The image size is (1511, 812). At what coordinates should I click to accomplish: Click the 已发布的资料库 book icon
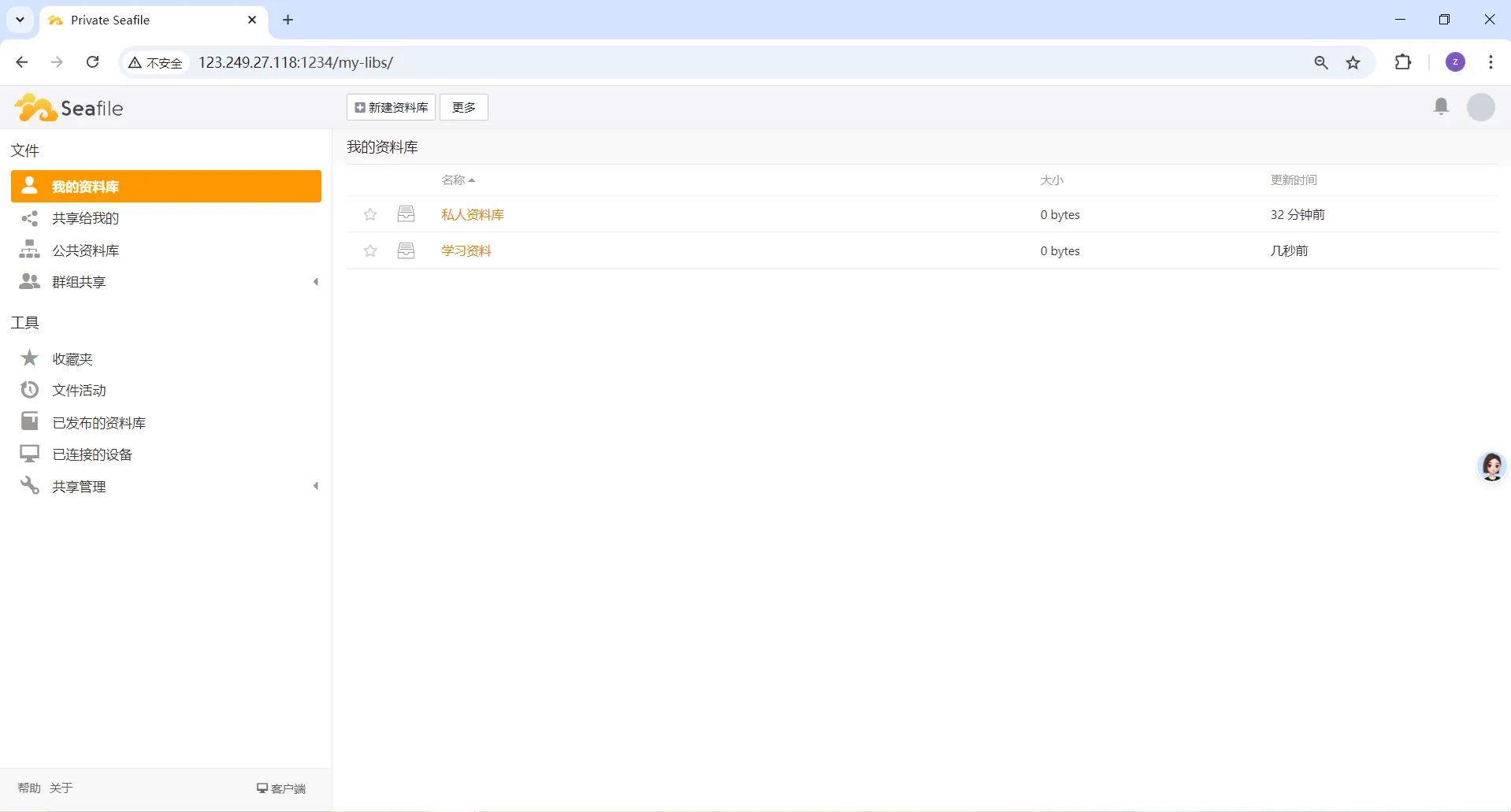[29, 421]
